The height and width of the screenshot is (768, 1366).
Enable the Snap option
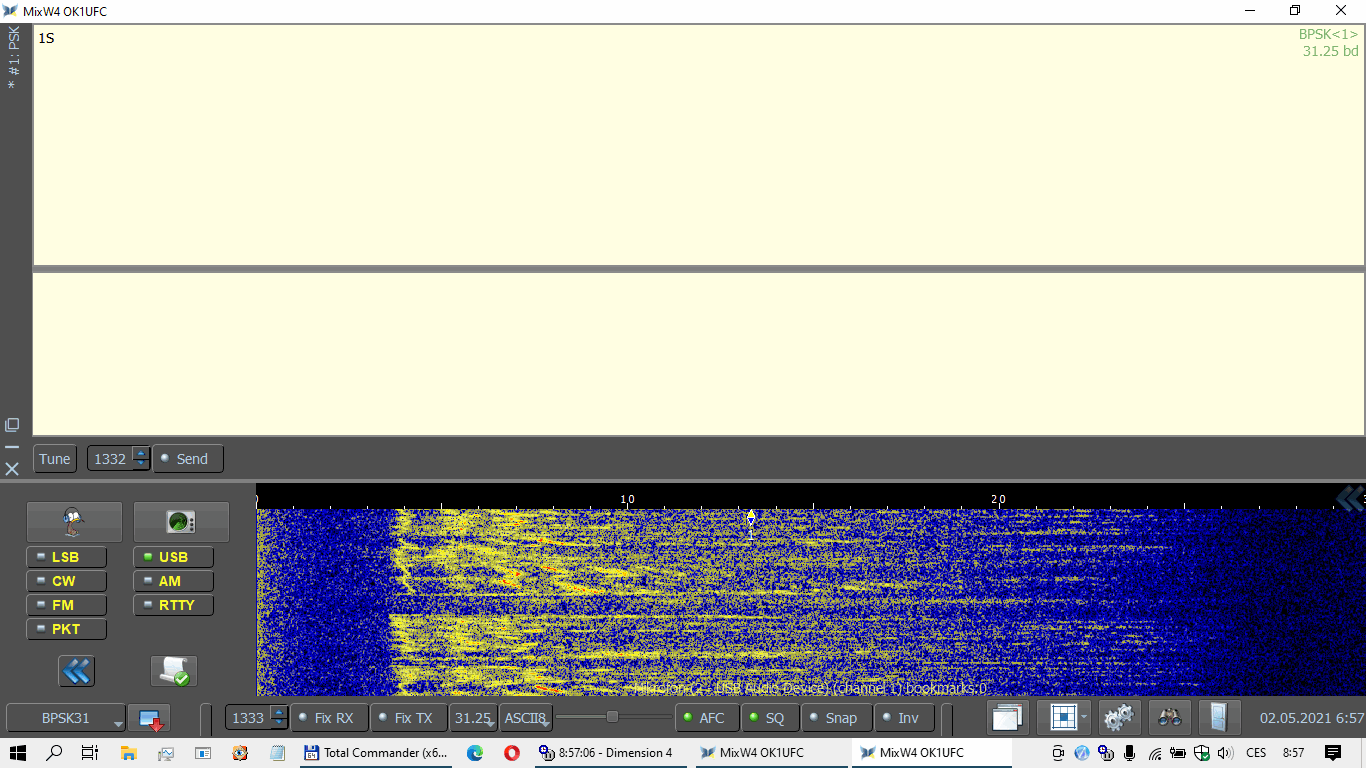[833, 718]
